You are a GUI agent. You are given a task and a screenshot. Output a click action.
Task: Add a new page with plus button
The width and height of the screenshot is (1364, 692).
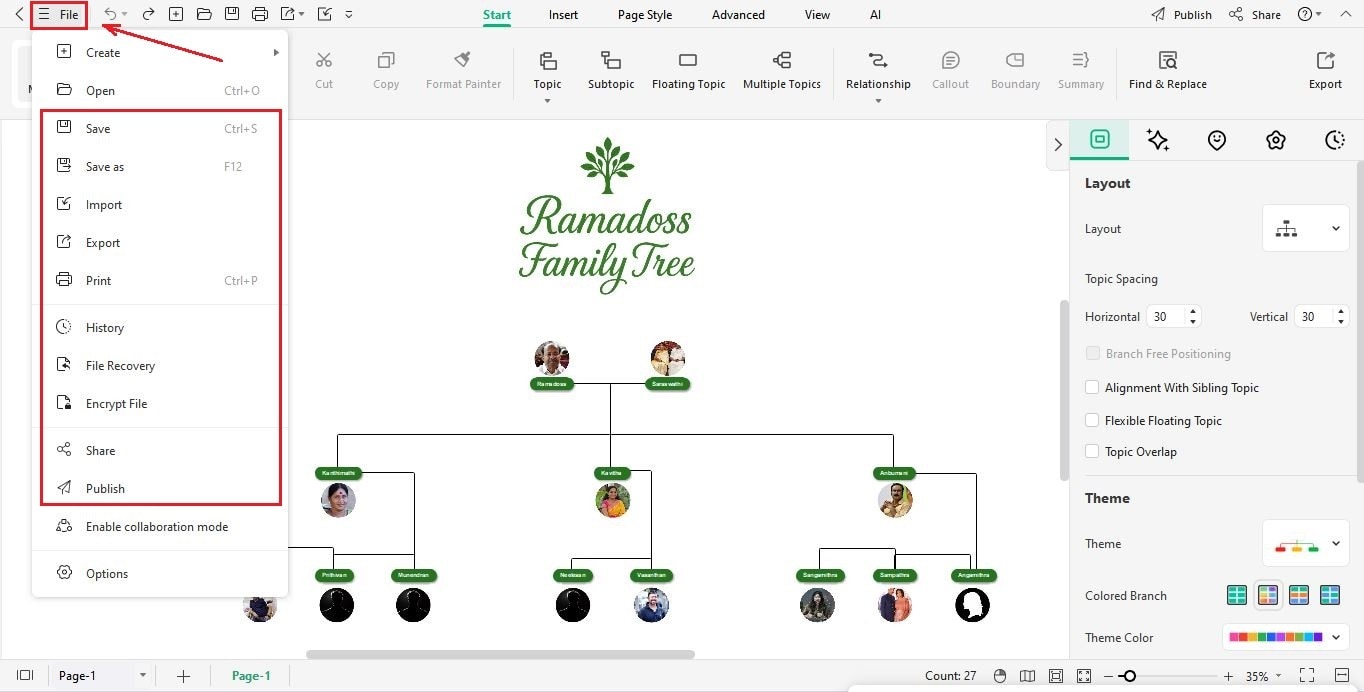[x=183, y=676]
